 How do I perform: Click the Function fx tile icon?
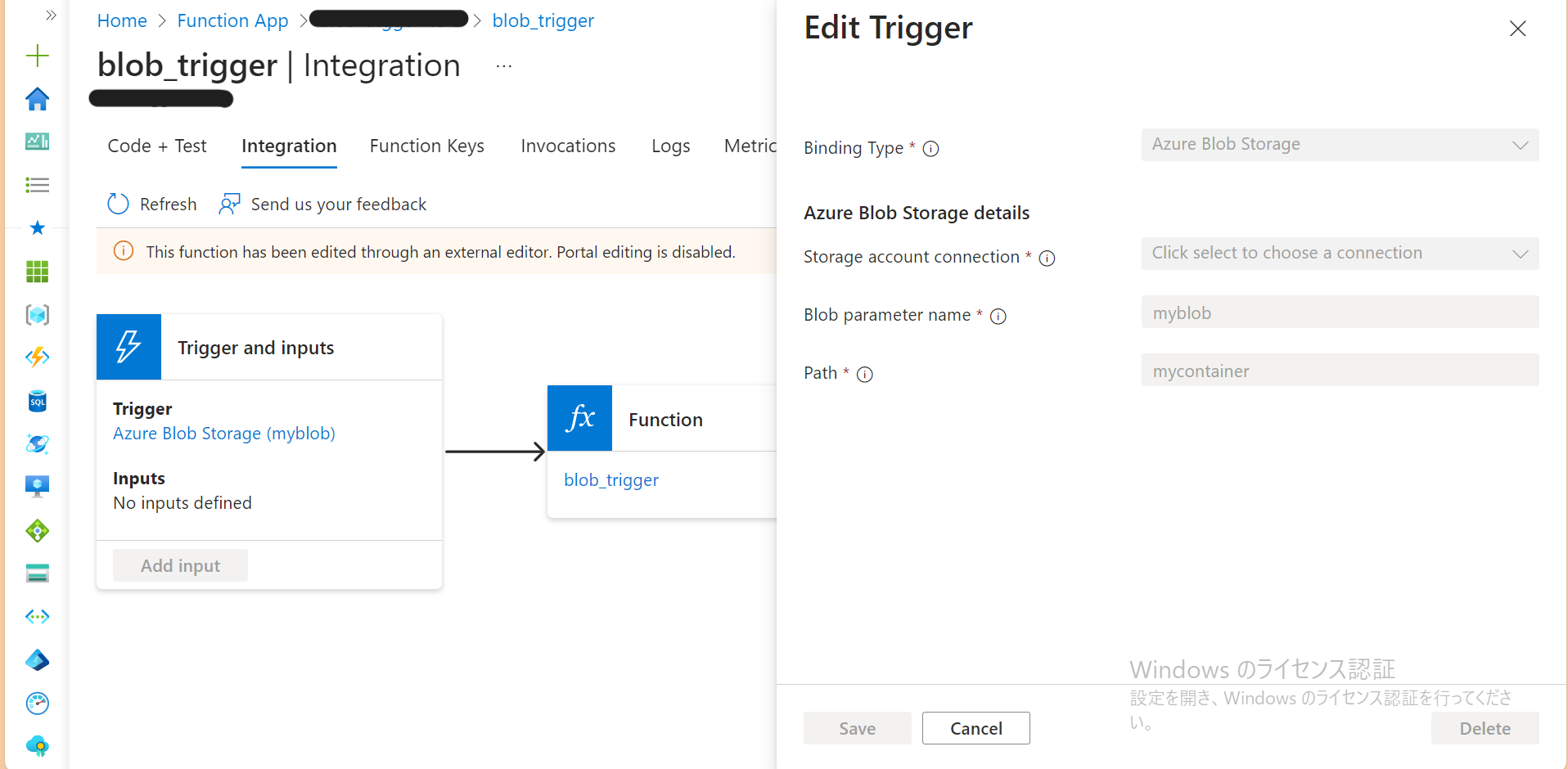(580, 418)
